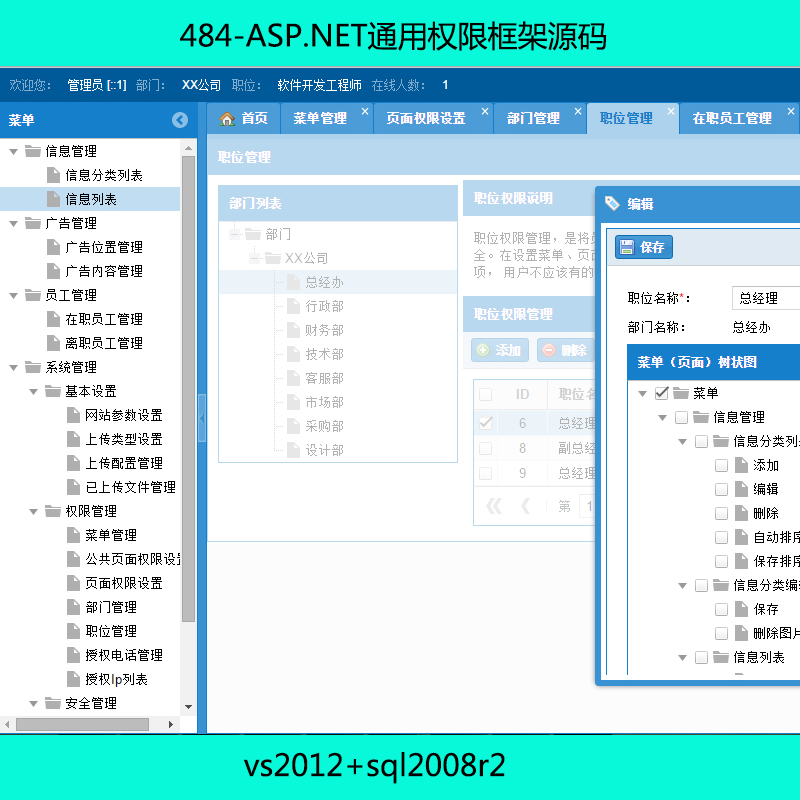Enable the 添加 permission checkbox
Image resolution: width=800 pixels, height=800 pixels.
(x=721, y=465)
